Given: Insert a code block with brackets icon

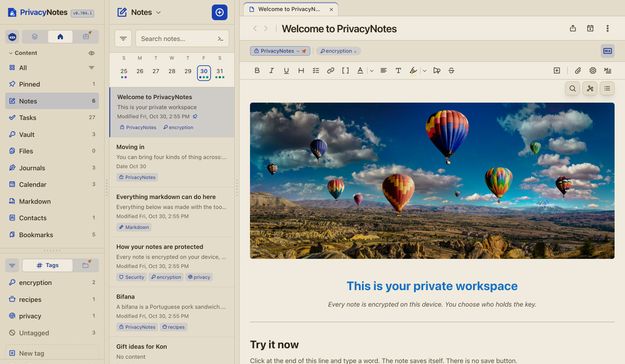Looking at the screenshot, I should tap(345, 71).
